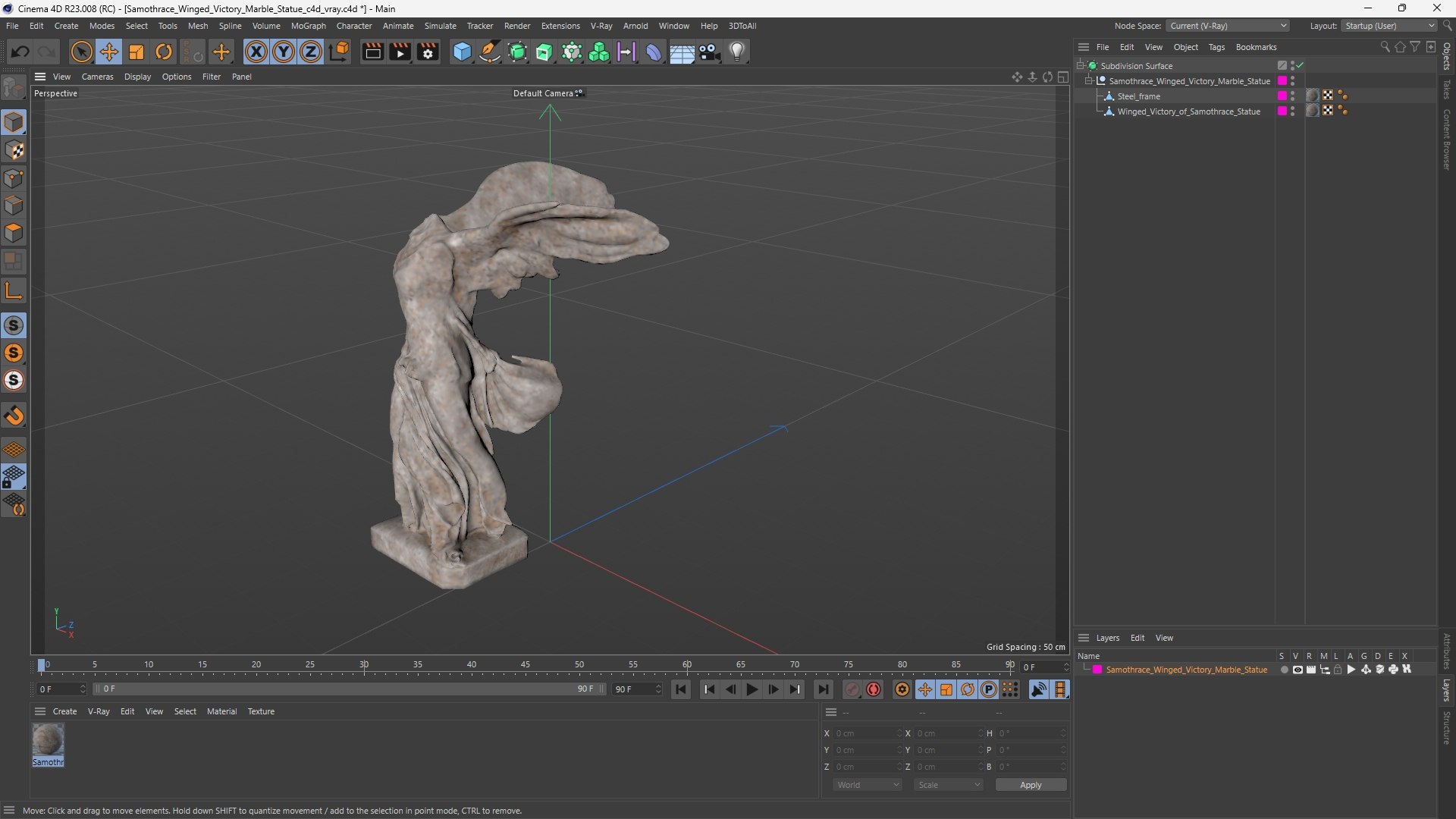Collapse Subdivision Surface tree node

click(1081, 66)
